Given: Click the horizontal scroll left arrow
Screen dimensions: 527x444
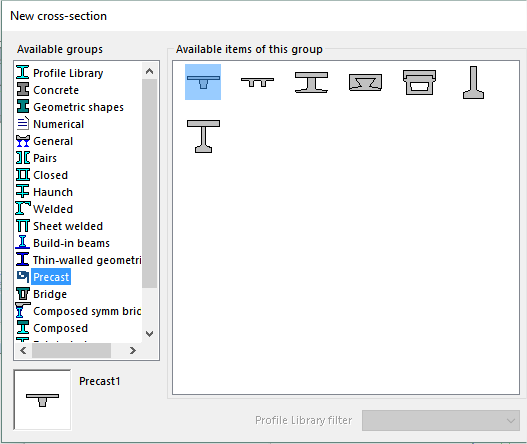Looking at the screenshot, I should [23, 351].
